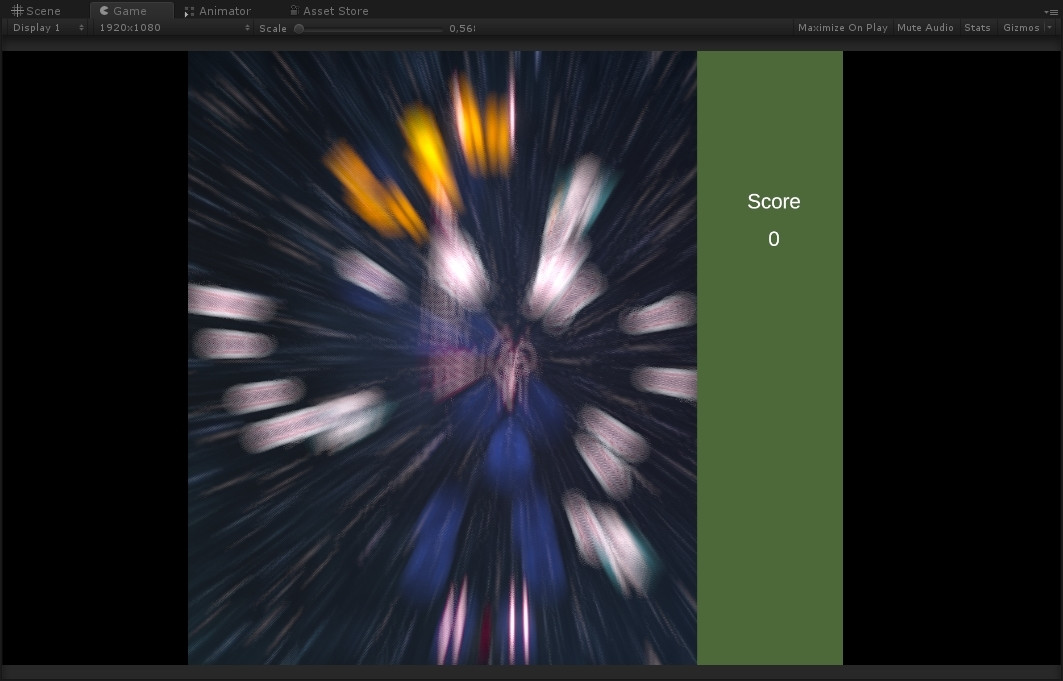The width and height of the screenshot is (1063, 681).
Task: Open the Animator tab
Action: point(218,11)
